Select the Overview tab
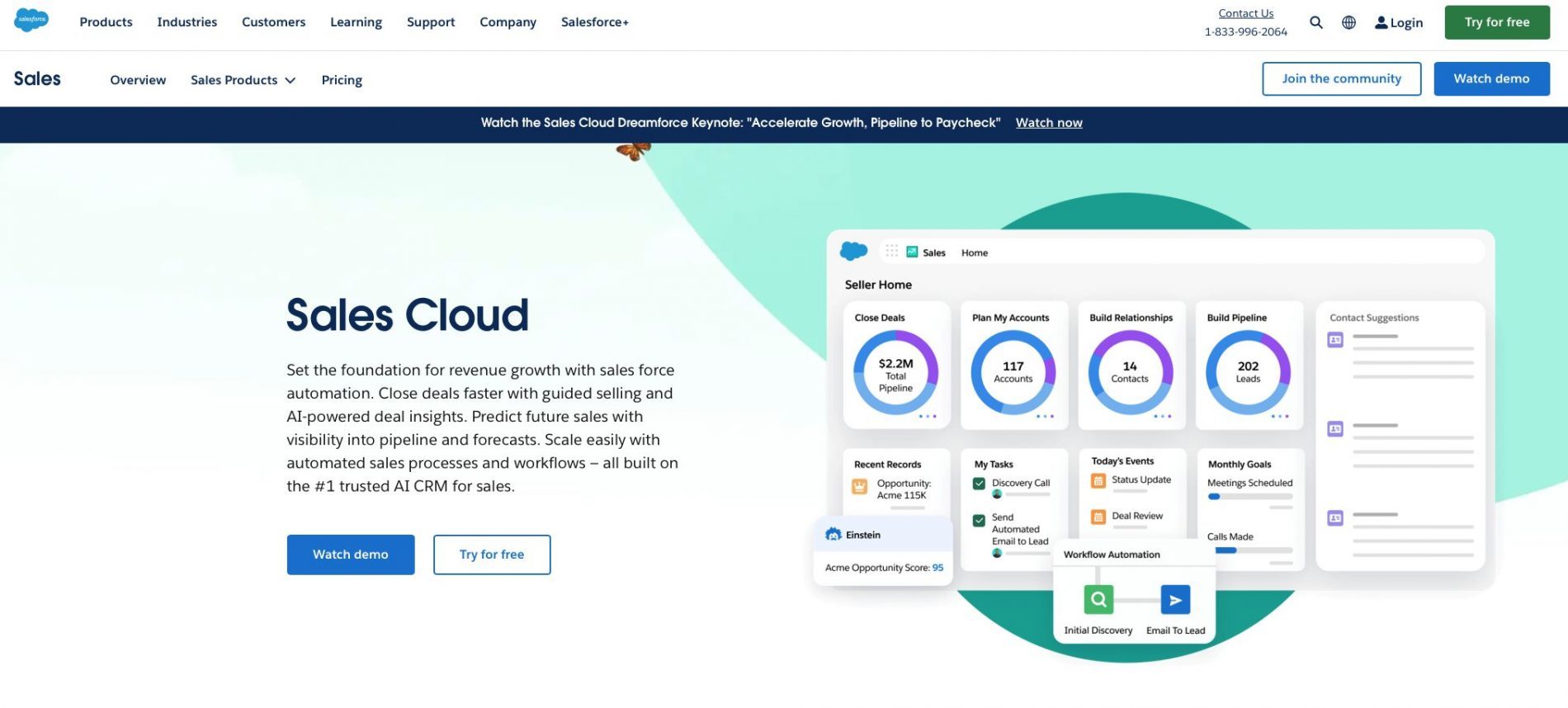 138,80
